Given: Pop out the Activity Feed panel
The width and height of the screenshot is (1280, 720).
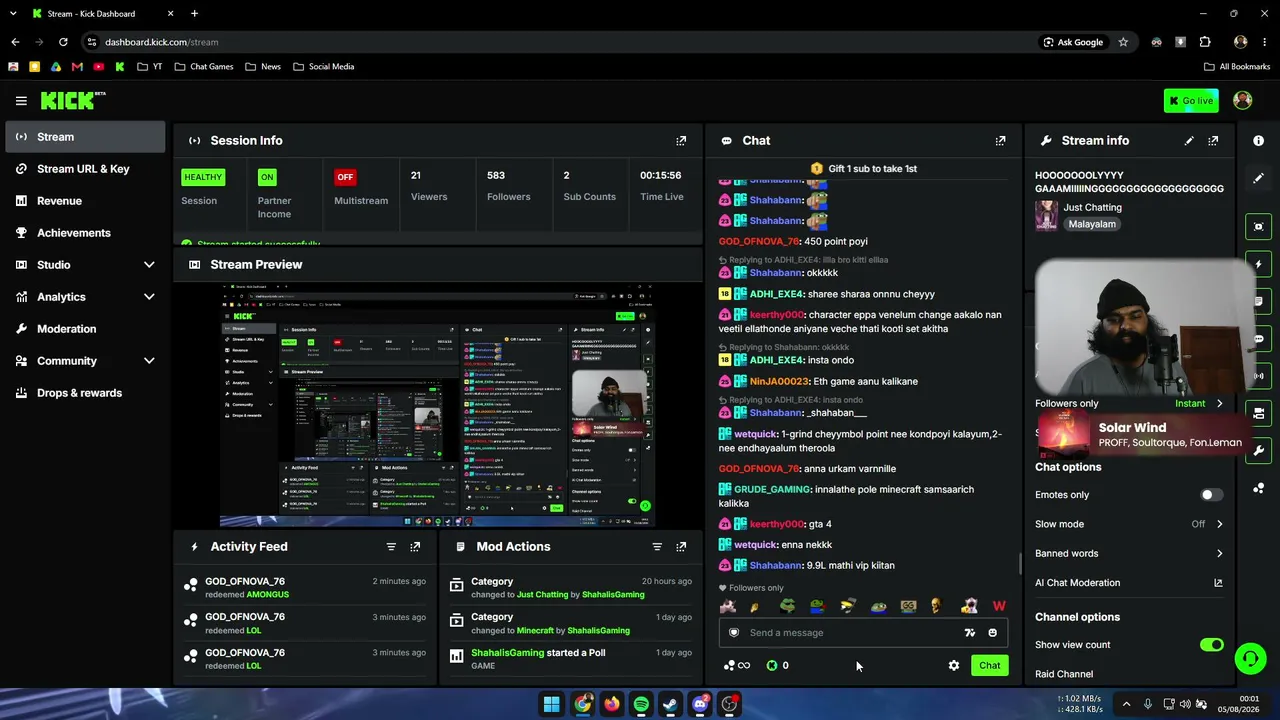Looking at the screenshot, I should click(x=415, y=547).
